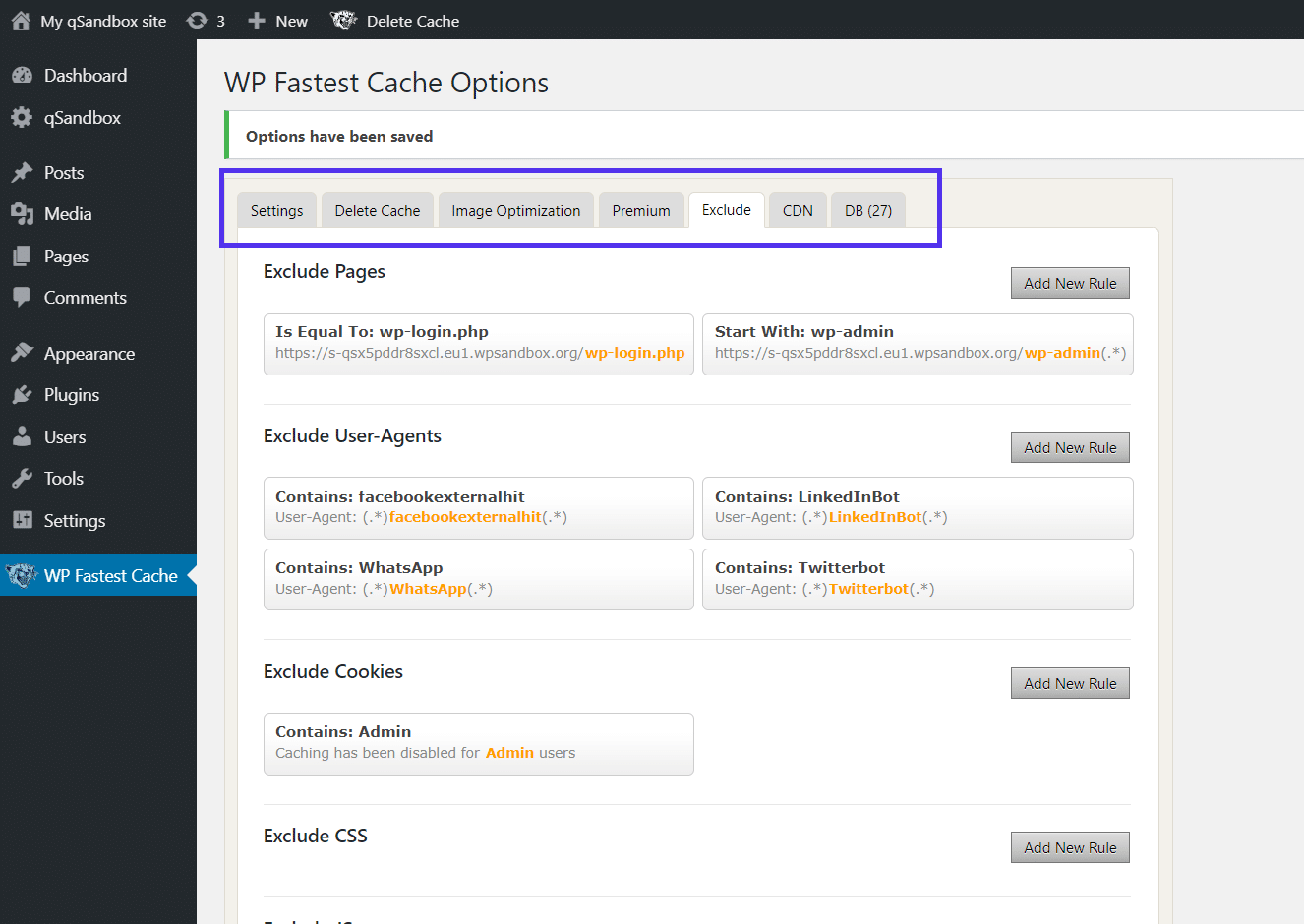The image size is (1304, 924).
Task: Open the Premium tab
Action: 641,210
